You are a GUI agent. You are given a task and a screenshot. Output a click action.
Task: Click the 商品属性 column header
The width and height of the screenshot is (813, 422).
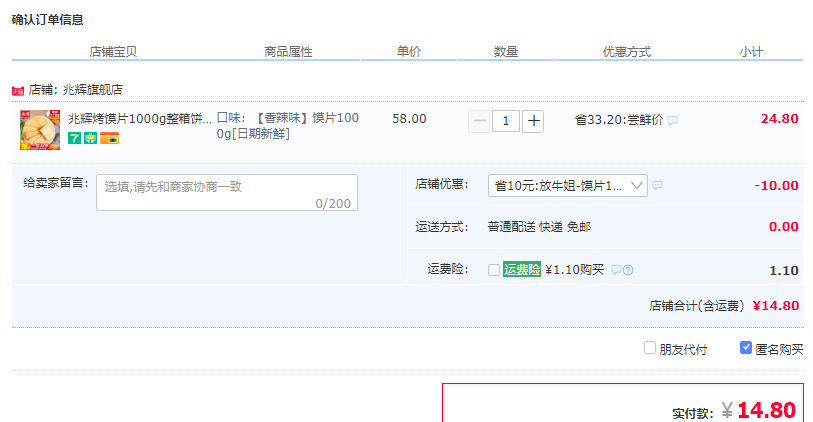click(288, 52)
